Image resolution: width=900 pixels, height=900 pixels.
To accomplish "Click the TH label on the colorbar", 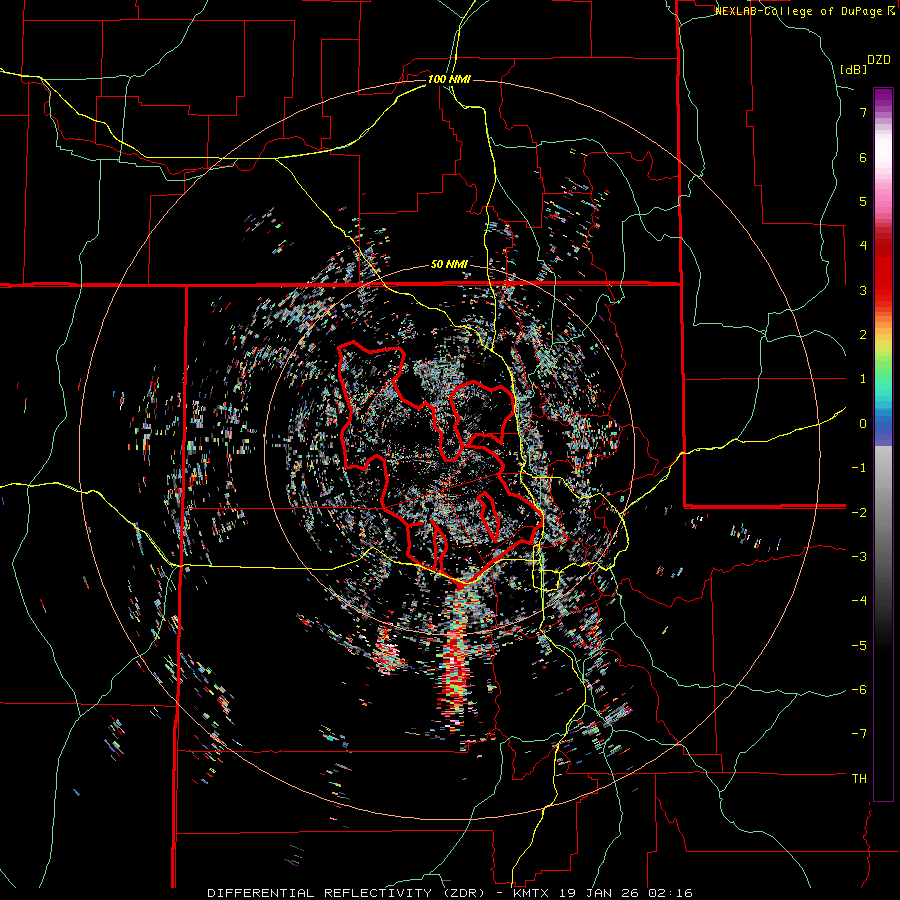I will coord(859,779).
